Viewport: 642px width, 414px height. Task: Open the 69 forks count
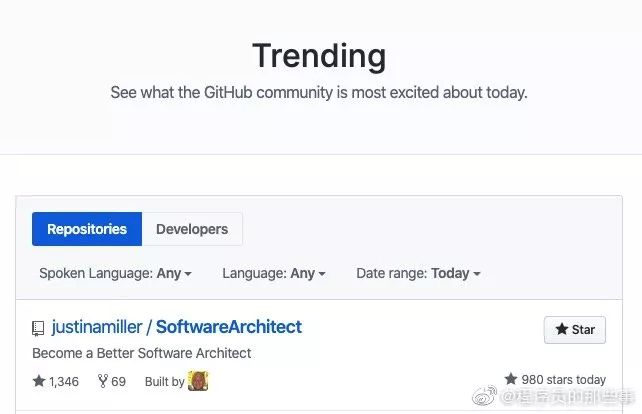pyautogui.click(x=118, y=382)
